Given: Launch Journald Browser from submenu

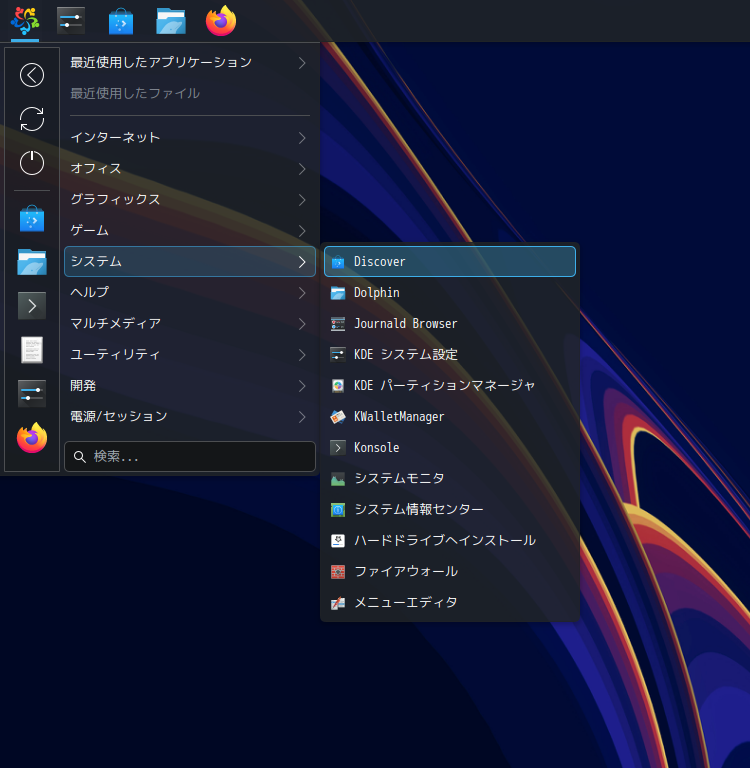Looking at the screenshot, I should click(x=450, y=324).
